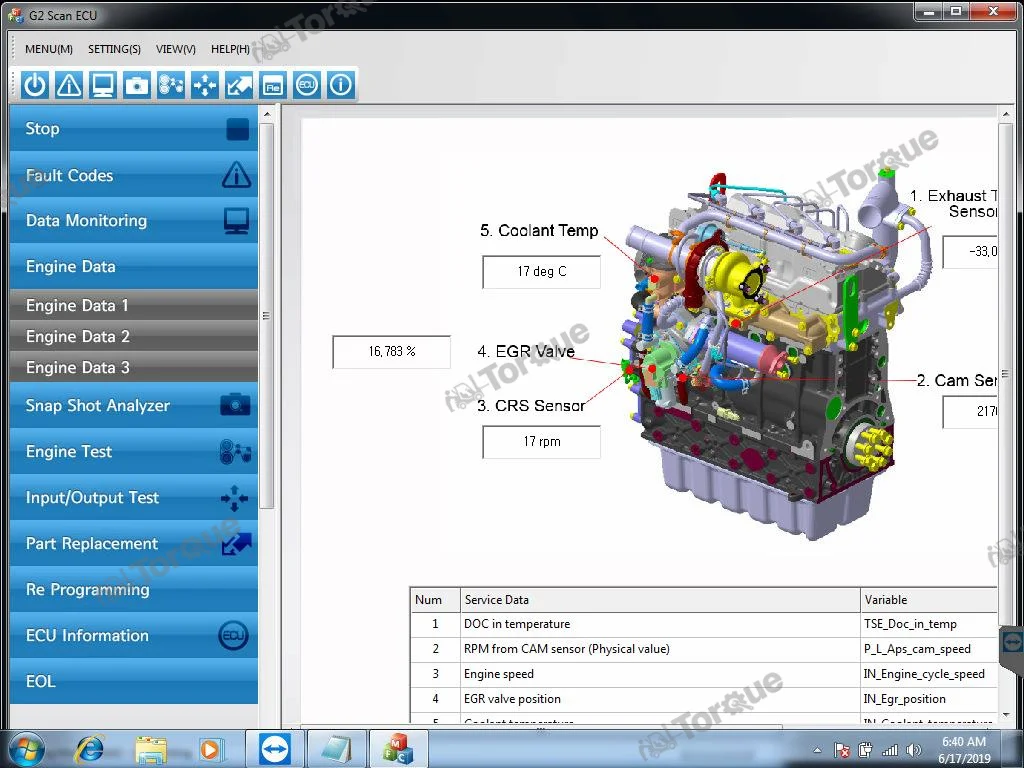The height and width of the screenshot is (768, 1024).
Task: Click the fault codes warning toolbar icon
Action: click(69, 85)
